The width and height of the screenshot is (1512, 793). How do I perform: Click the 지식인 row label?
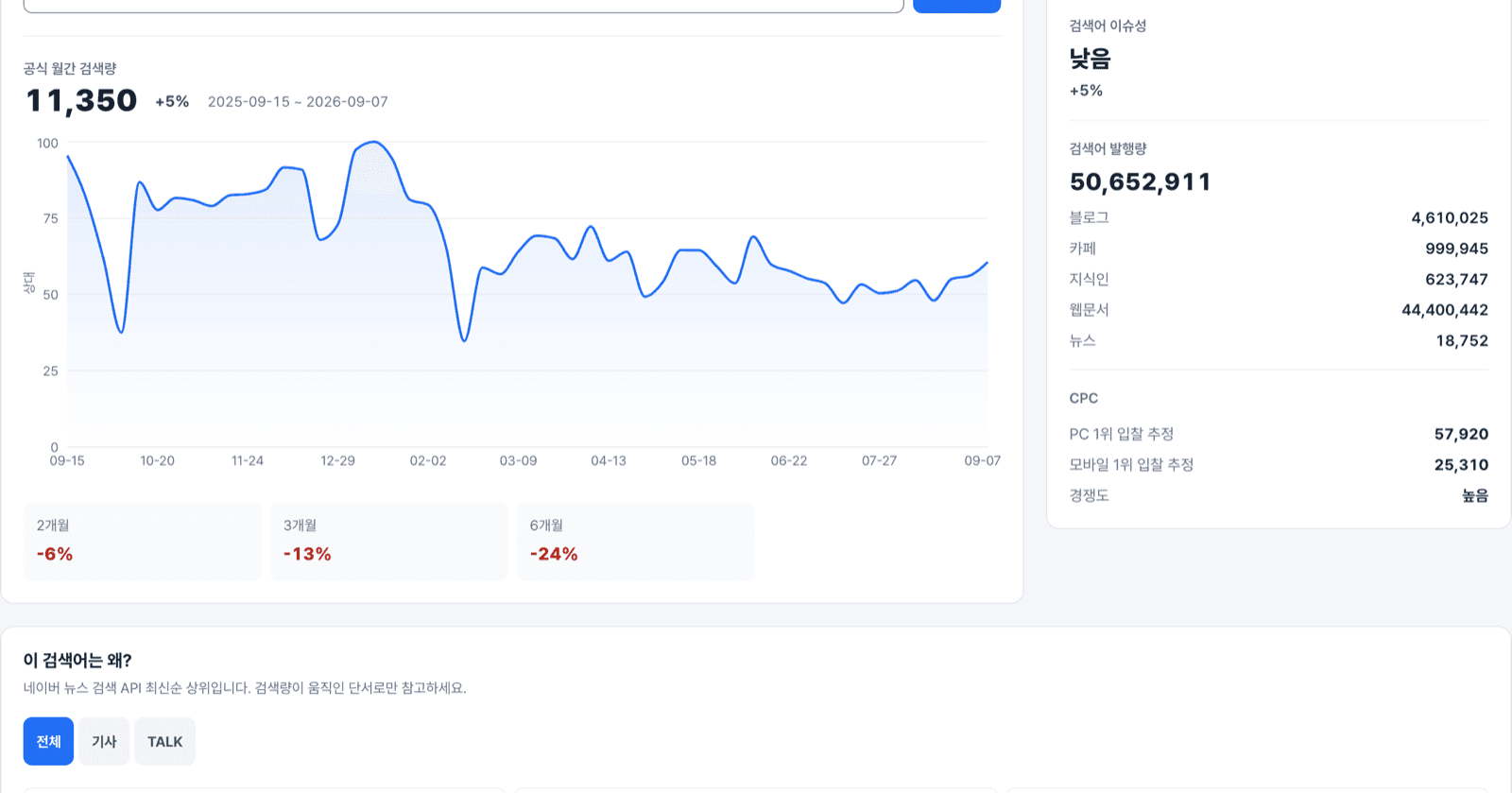click(1089, 279)
